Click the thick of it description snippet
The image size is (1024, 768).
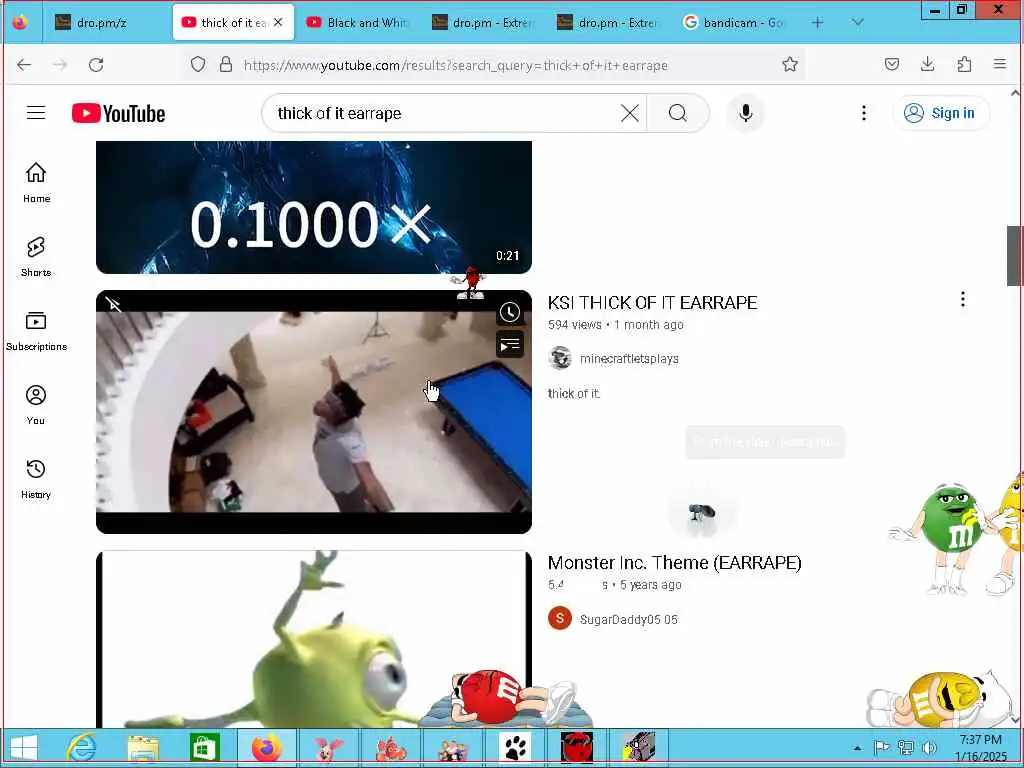(x=574, y=393)
